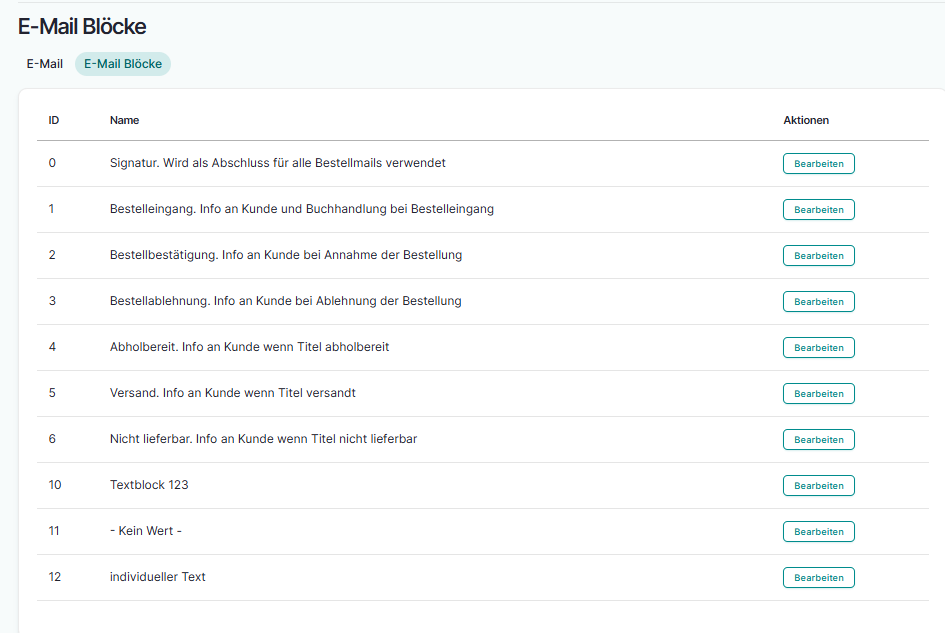Image resolution: width=945 pixels, height=633 pixels.
Task: Select the Signatur block name text
Action: point(277,163)
